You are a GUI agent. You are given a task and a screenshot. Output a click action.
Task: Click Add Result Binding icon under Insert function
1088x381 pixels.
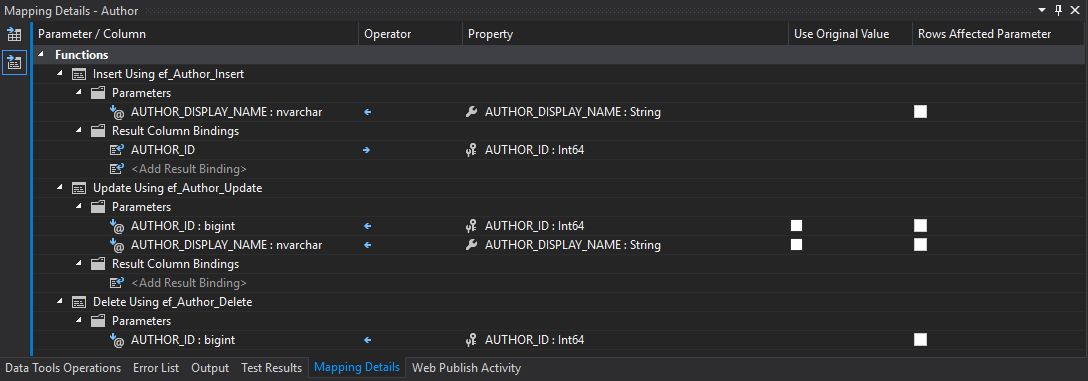(x=117, y=169)
